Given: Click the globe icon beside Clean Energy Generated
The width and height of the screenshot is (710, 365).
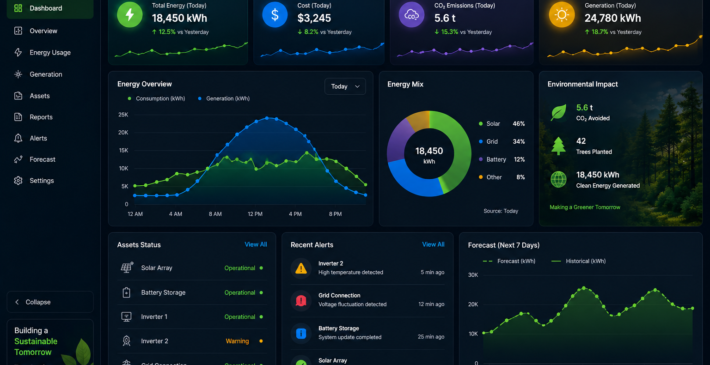Looking at the screenshot, I should point(558,180).
